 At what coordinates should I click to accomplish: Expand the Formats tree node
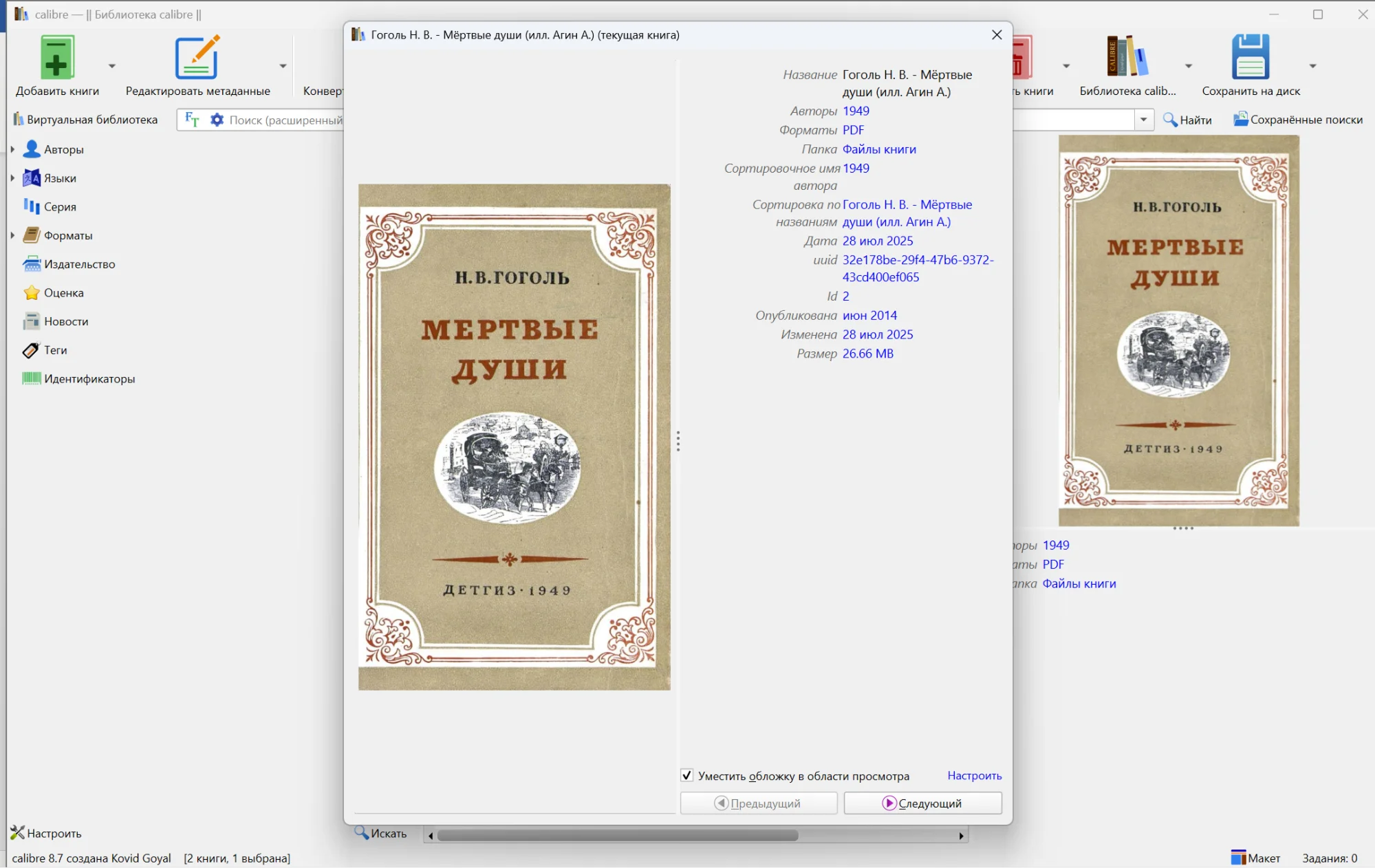click(x=12, y=235)
